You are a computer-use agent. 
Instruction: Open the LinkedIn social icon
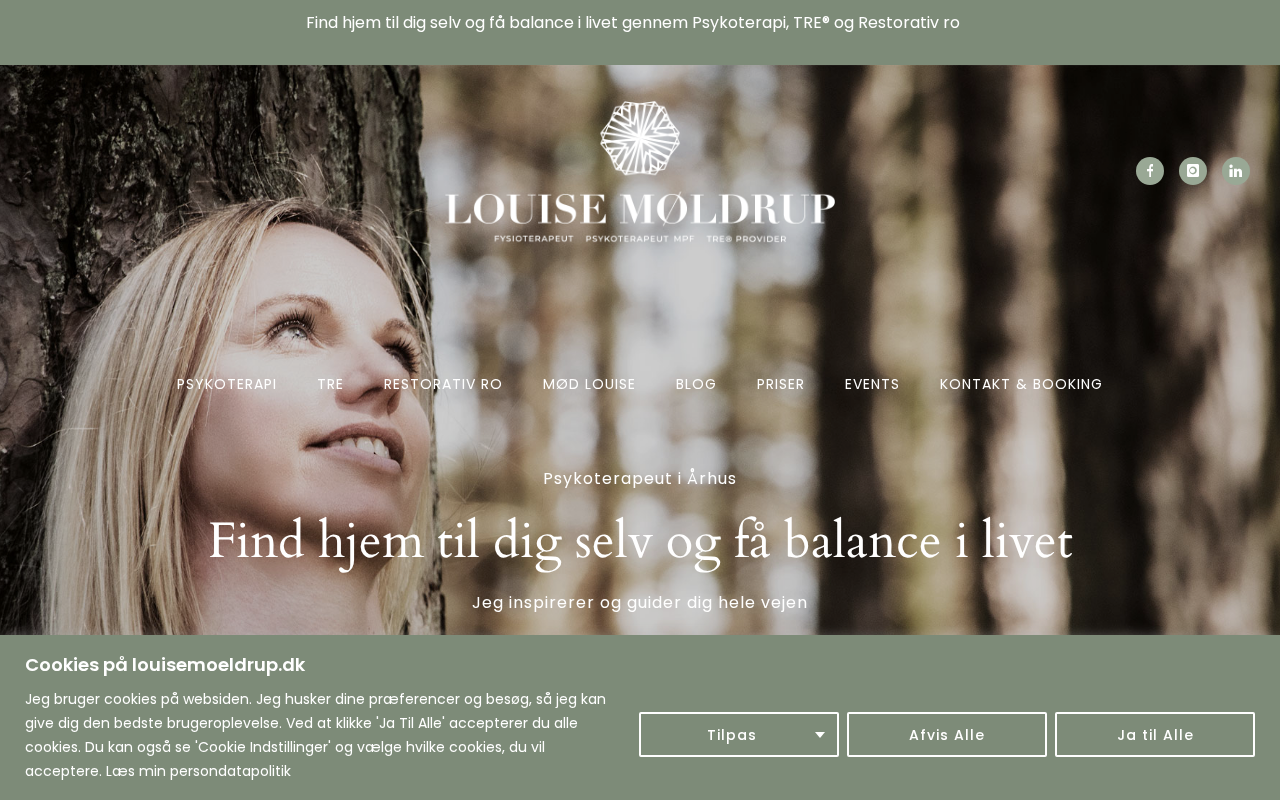1236,171
